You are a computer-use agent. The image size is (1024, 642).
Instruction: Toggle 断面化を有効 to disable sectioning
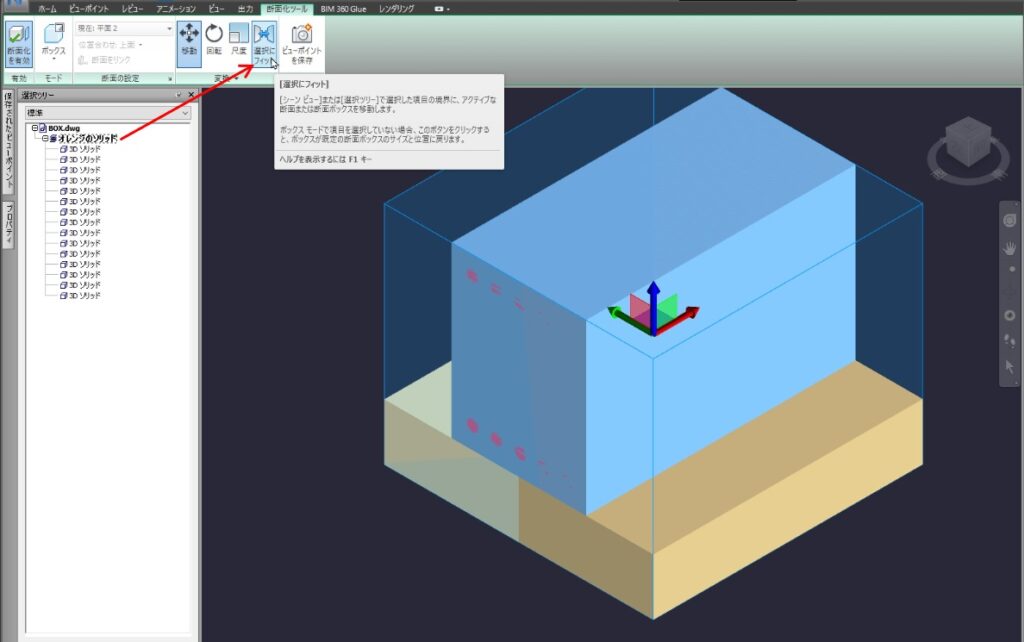[18, 42]
